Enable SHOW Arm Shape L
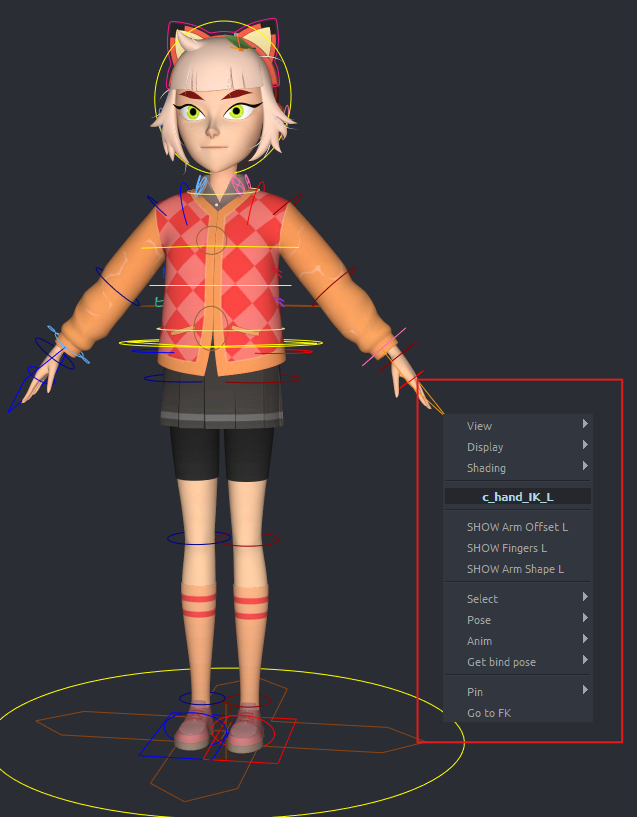The height and width of the screenshot is (817, 637). coord(515,569)
